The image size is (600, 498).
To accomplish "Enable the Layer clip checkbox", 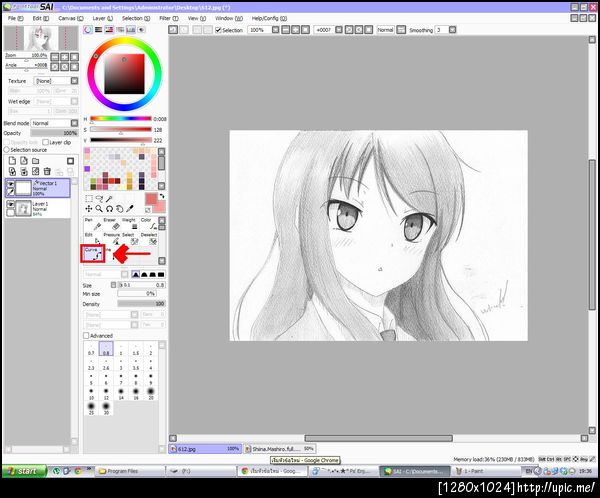I will pos(46,142).
